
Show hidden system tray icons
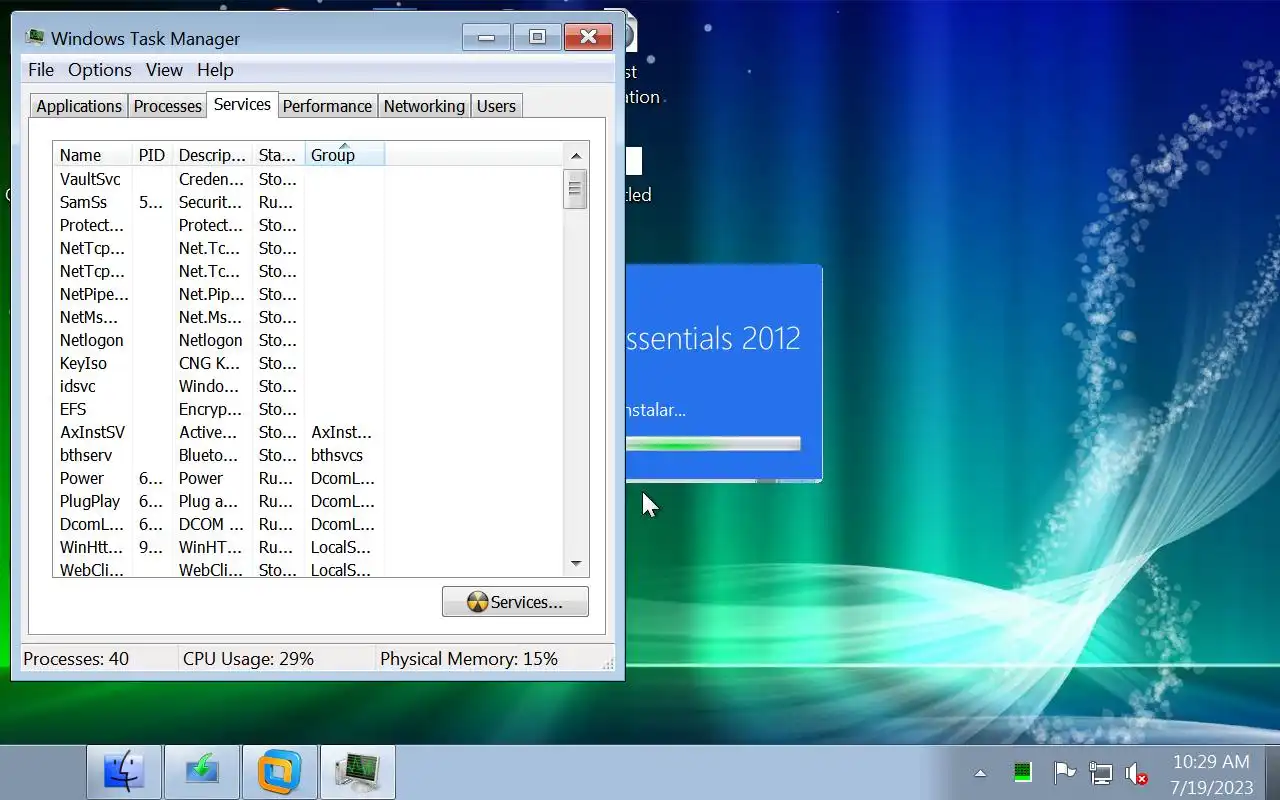point(980,773)
